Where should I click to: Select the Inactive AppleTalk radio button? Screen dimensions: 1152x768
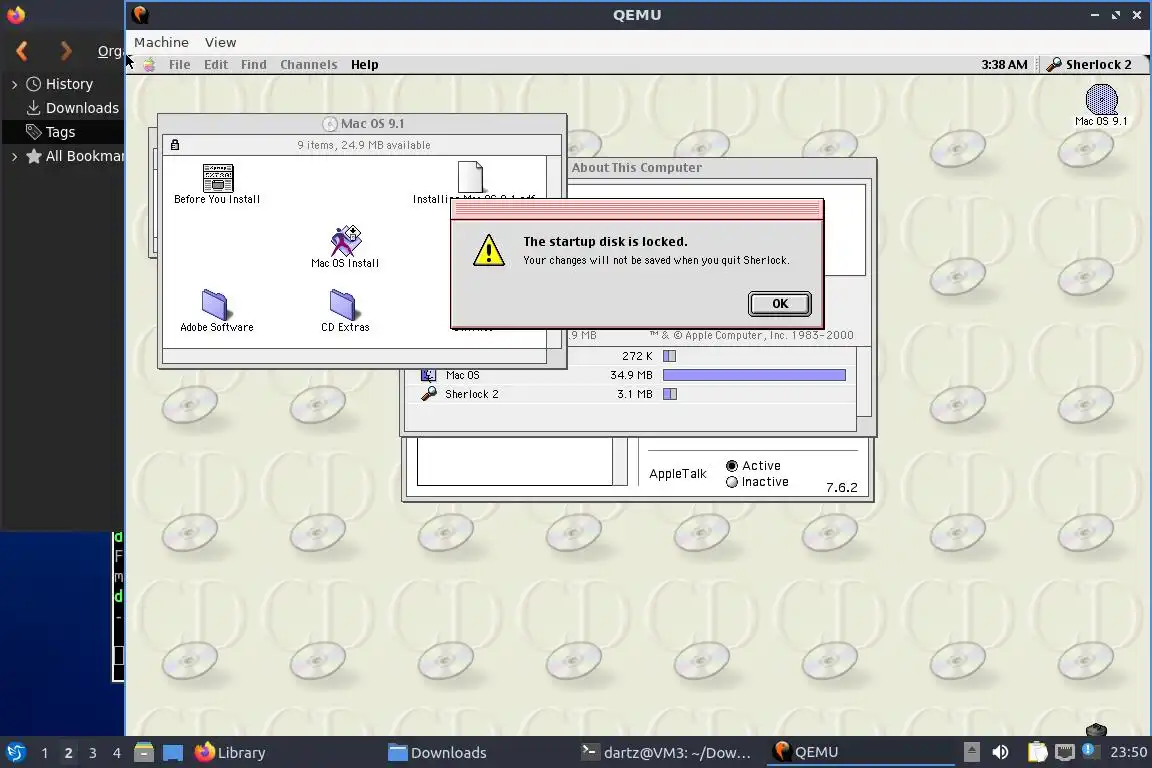tap(732, 482)
